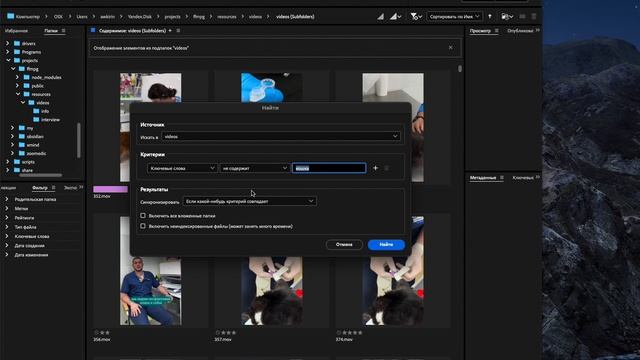The width and height of the screenshot is (640, 360).
Task: Switch to the Folders tab
Action: pyautogui.click(x=51, y=31)
